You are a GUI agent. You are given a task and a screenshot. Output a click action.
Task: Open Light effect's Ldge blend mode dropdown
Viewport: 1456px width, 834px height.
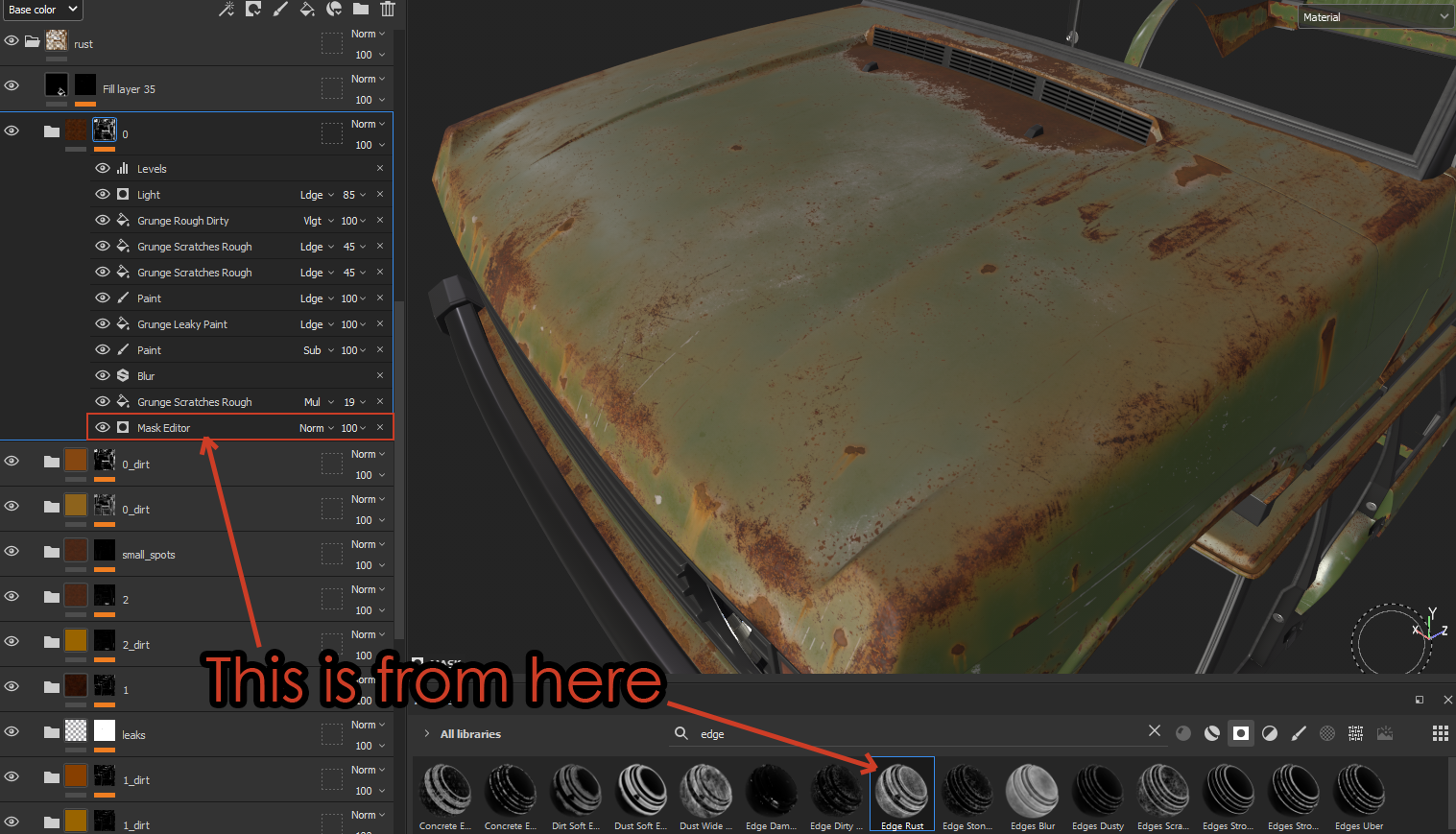pos(317,195)
